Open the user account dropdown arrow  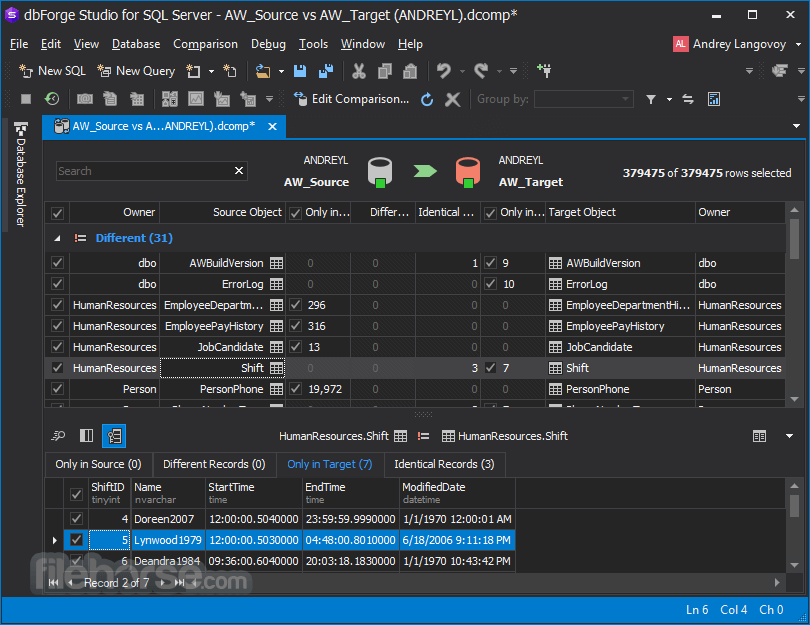pos(799,44)
